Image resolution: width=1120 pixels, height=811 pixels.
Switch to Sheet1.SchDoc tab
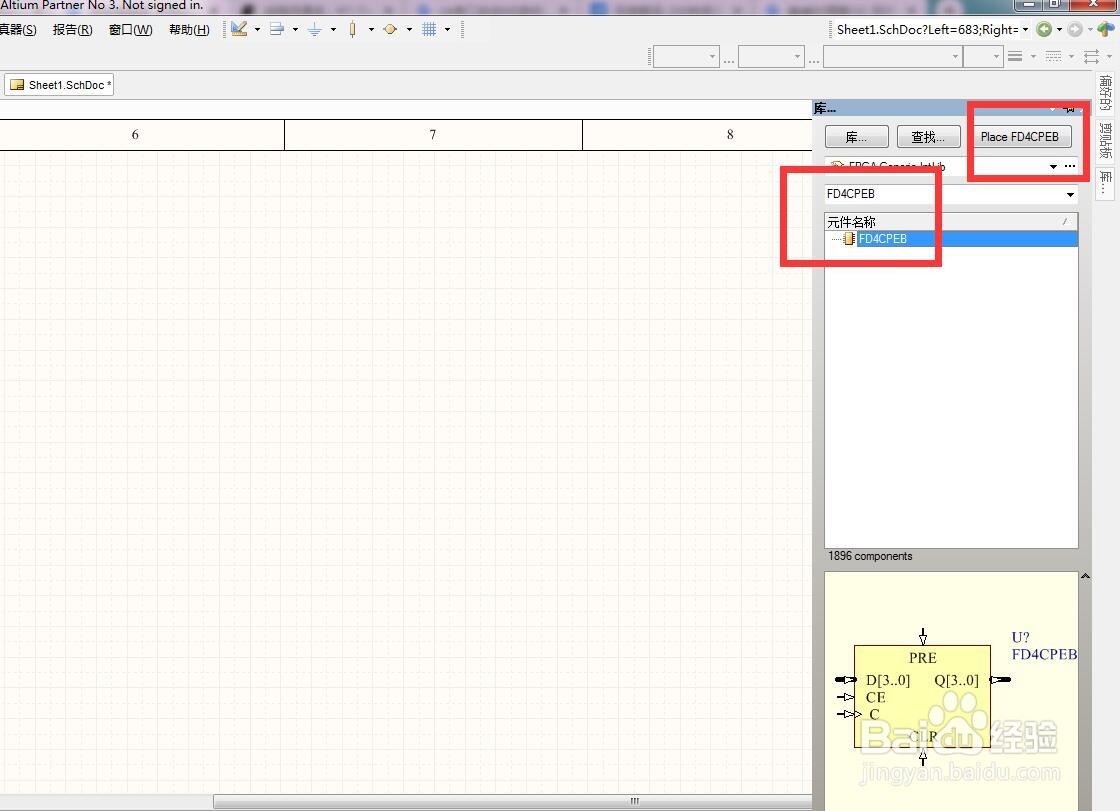tap(59, 85)
